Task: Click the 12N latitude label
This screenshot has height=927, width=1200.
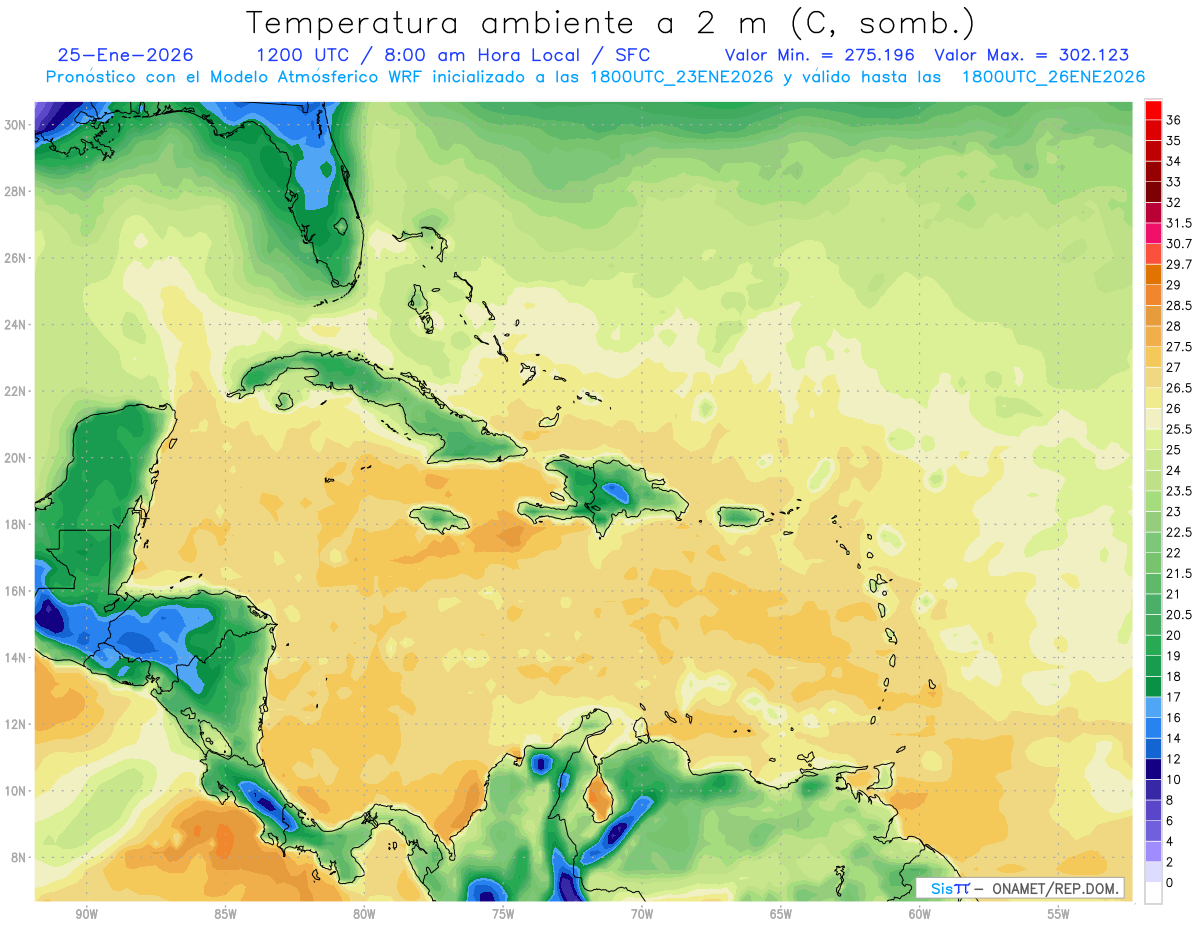Action: click(x=17, y=724)
